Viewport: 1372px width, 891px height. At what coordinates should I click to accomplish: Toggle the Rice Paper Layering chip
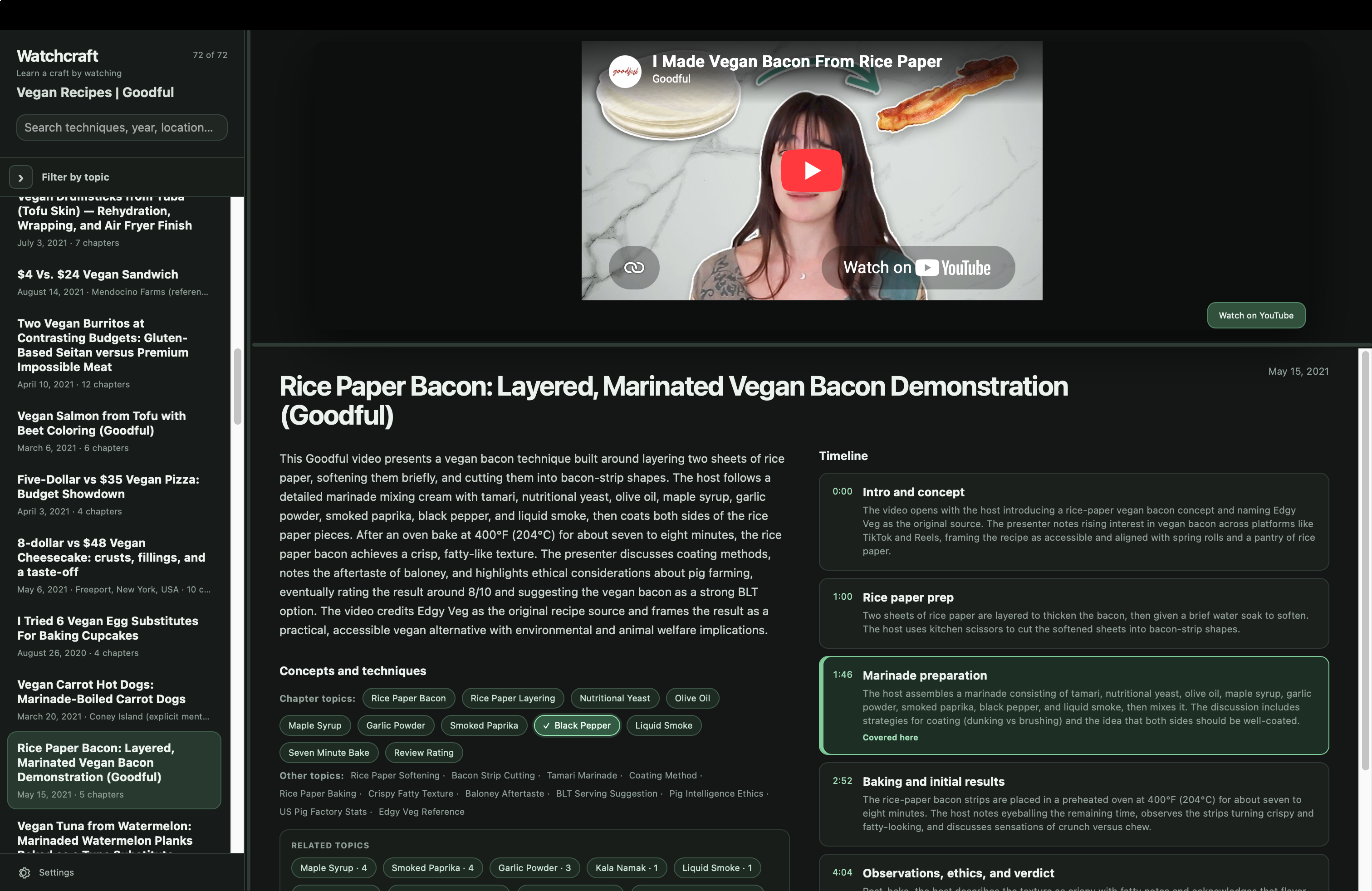tap(513, 698)
